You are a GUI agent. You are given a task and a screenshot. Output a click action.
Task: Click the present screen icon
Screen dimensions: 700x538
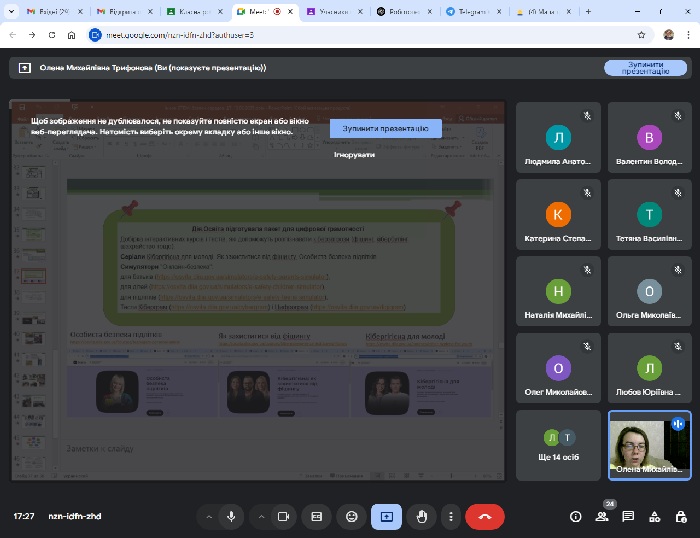click(x=386, y=516)
